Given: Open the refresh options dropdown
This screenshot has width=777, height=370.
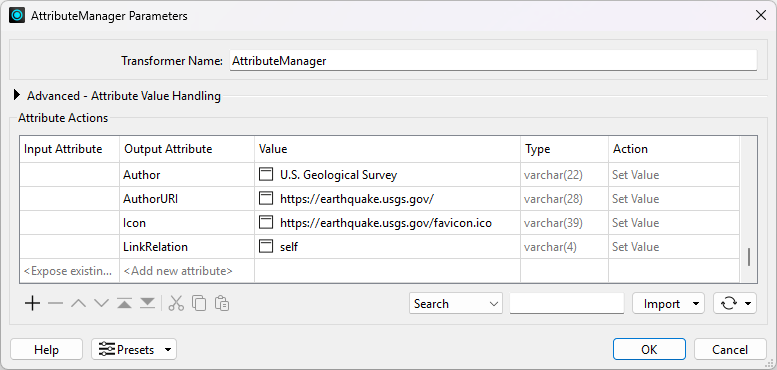Looking at the screenshot, I should pyautogui.click(x=735, y=304).
